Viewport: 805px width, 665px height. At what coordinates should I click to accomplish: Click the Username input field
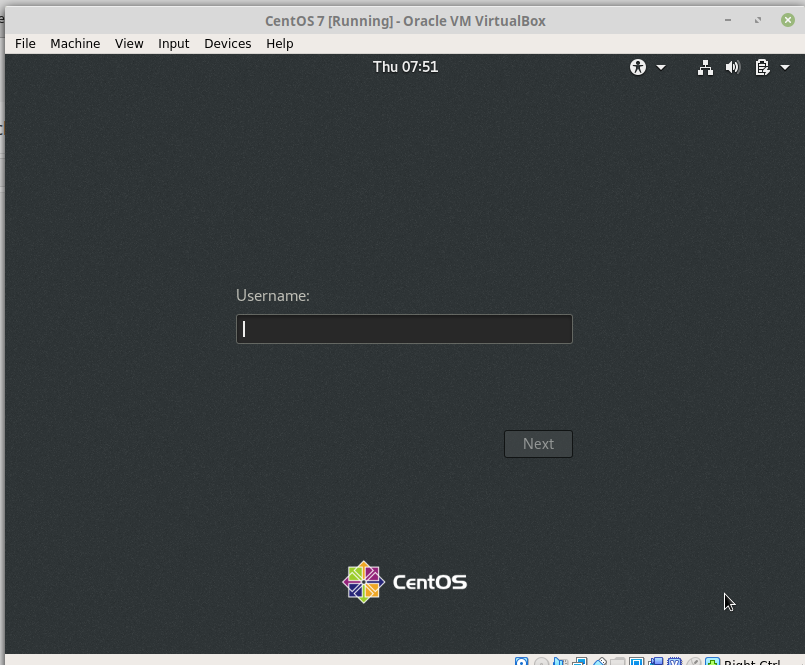403,329
